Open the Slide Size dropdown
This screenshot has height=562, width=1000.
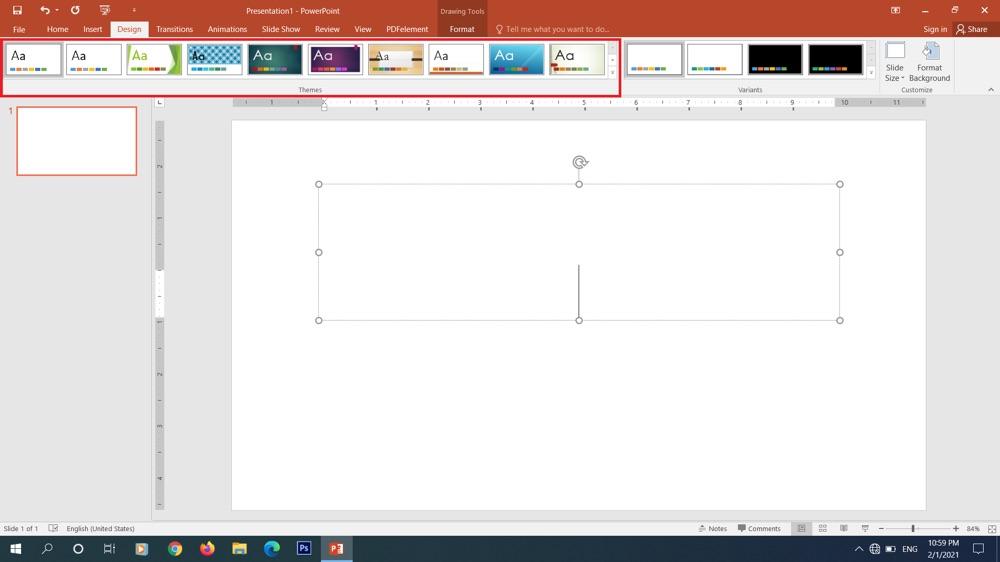click(894, 62)
